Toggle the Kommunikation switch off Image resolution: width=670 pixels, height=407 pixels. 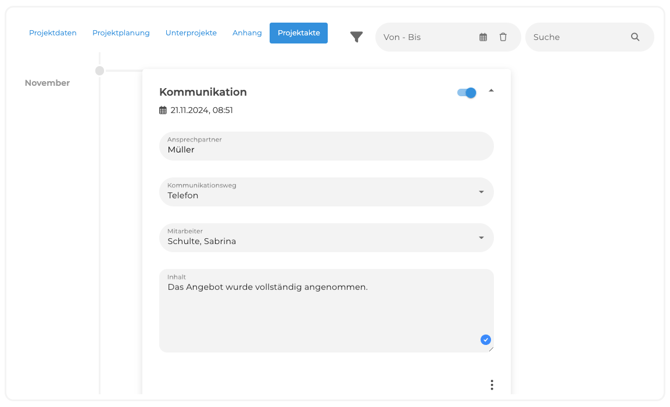click(x=467, y=92)
